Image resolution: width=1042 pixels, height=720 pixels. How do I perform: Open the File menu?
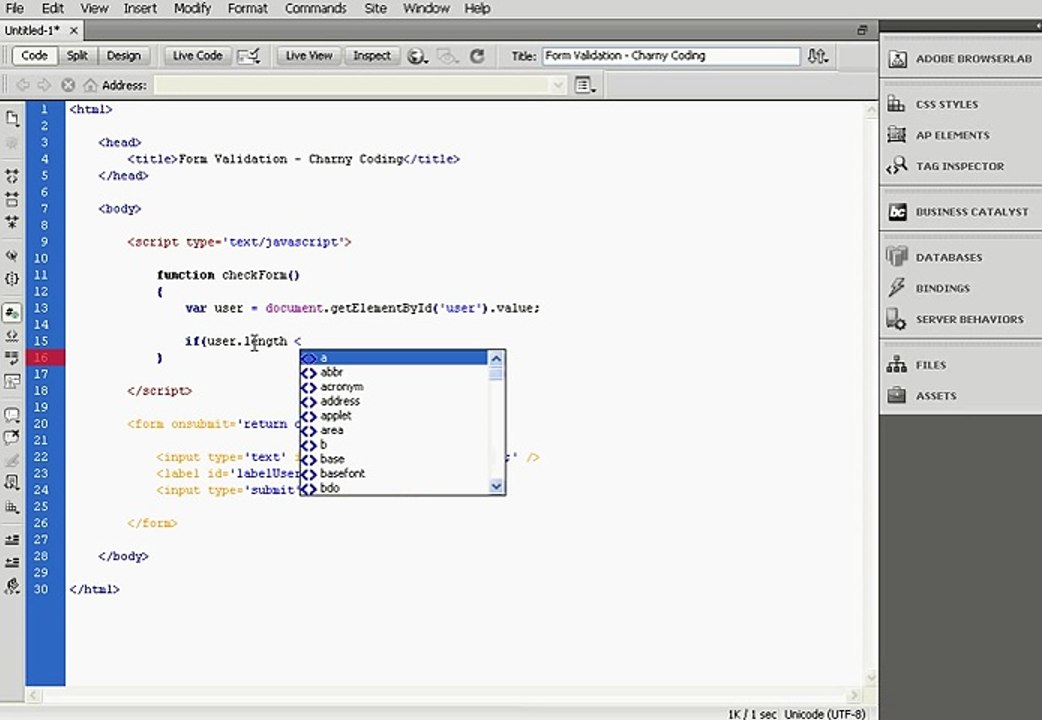[14, 9]
